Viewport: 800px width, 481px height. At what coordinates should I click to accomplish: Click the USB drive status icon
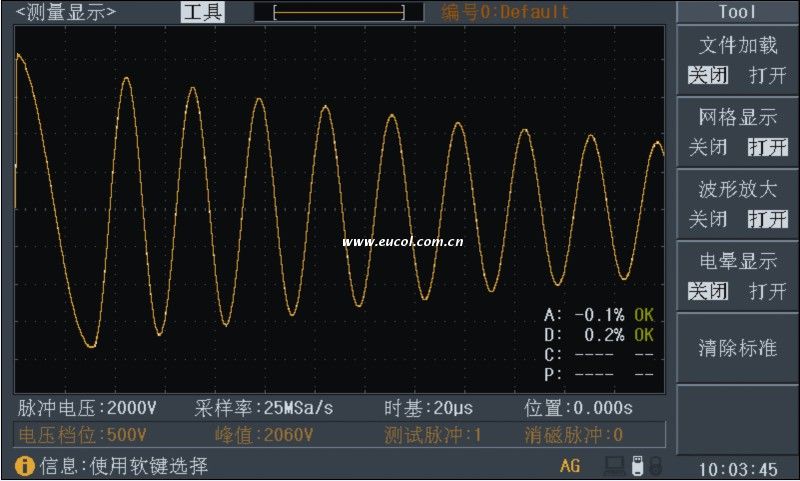pos(637,466)
